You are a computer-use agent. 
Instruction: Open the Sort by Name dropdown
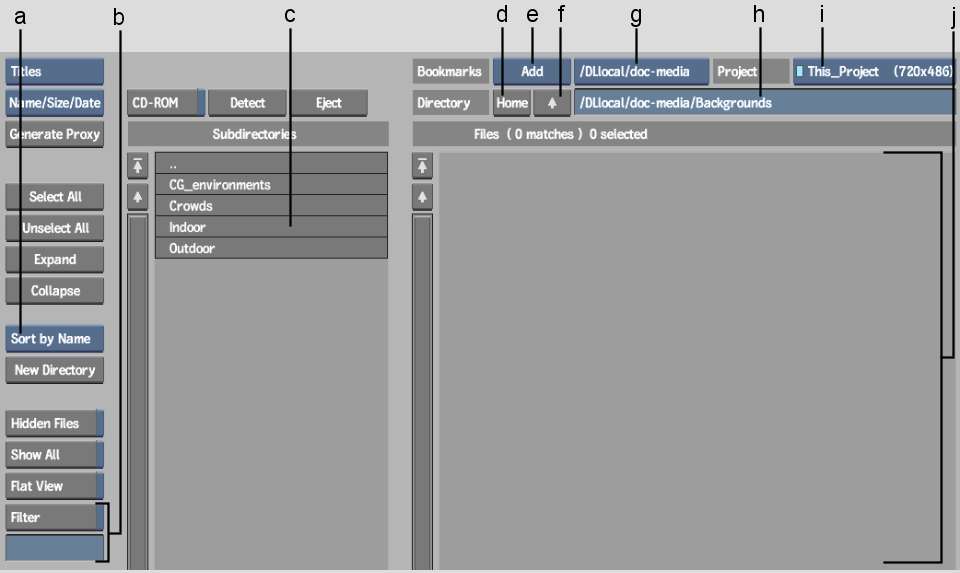(x=54, y=339)
